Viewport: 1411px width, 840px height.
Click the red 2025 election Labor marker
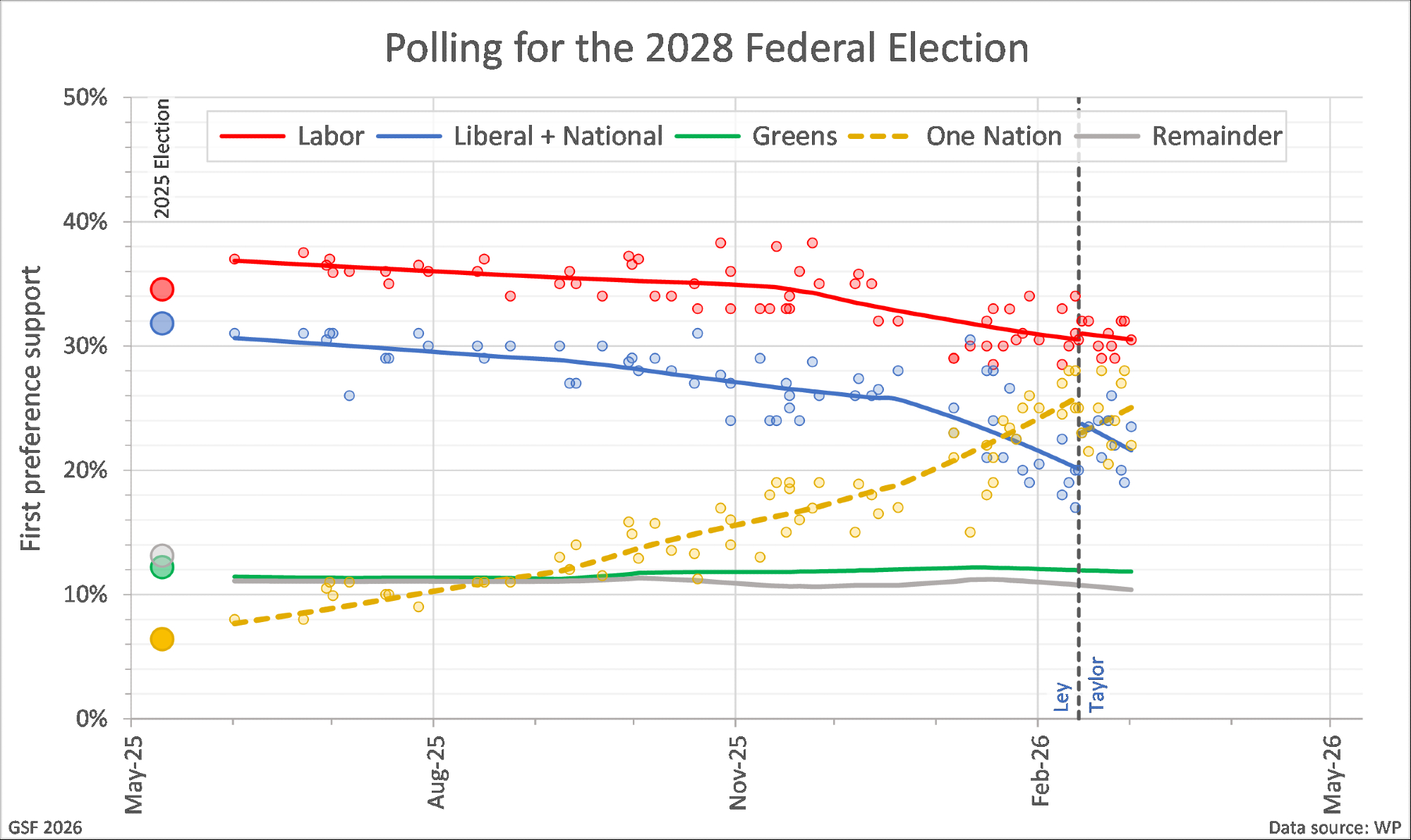pyautogui.click(x=162, y=289)
